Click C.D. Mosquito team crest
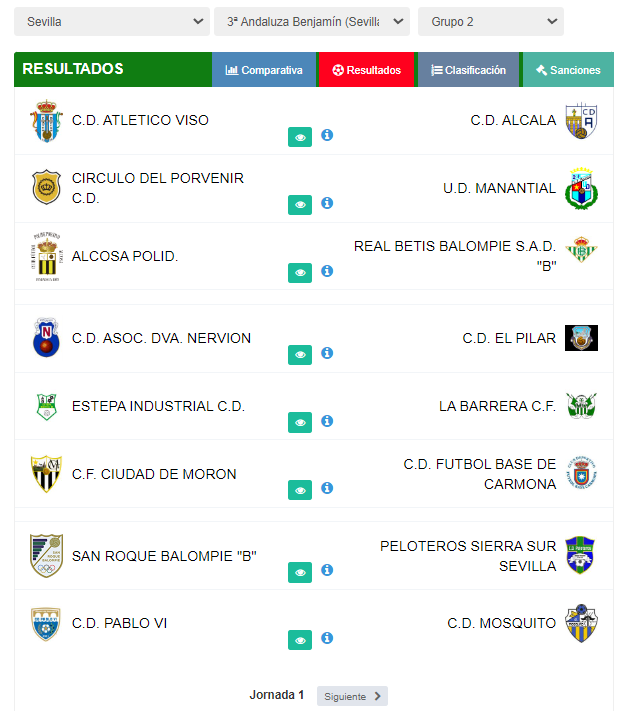The height and width of the screenshot is (711, 625). (581, 623)
